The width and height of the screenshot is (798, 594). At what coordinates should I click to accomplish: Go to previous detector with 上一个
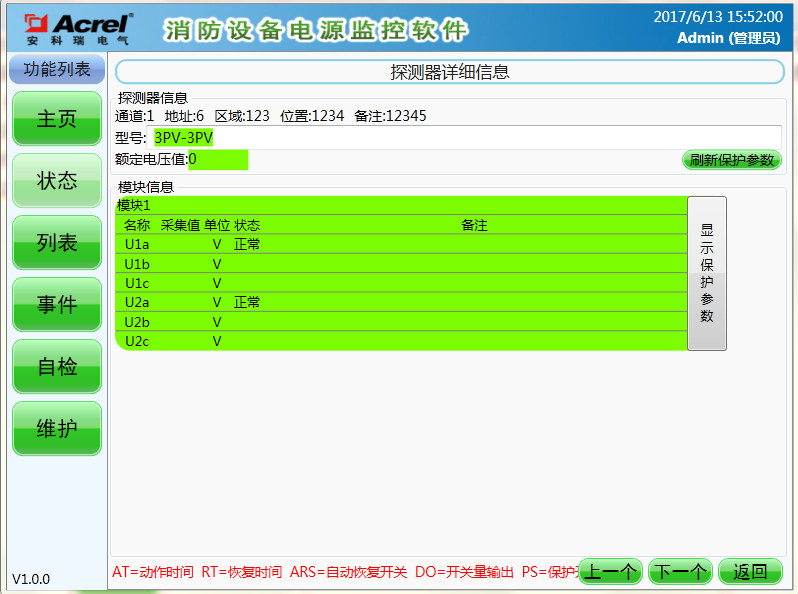pos(610,572)
